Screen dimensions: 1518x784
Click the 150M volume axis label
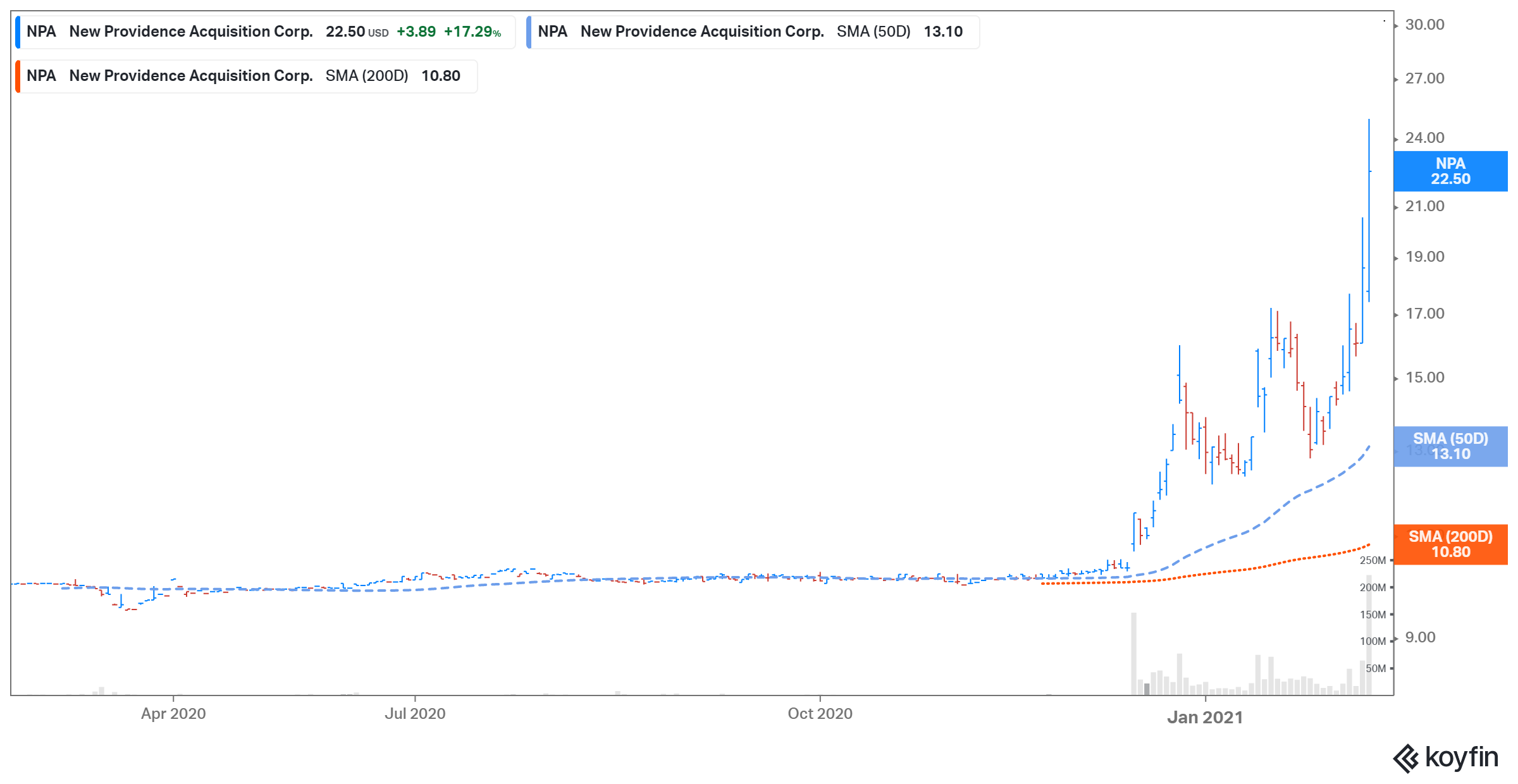pos(1373,615)
